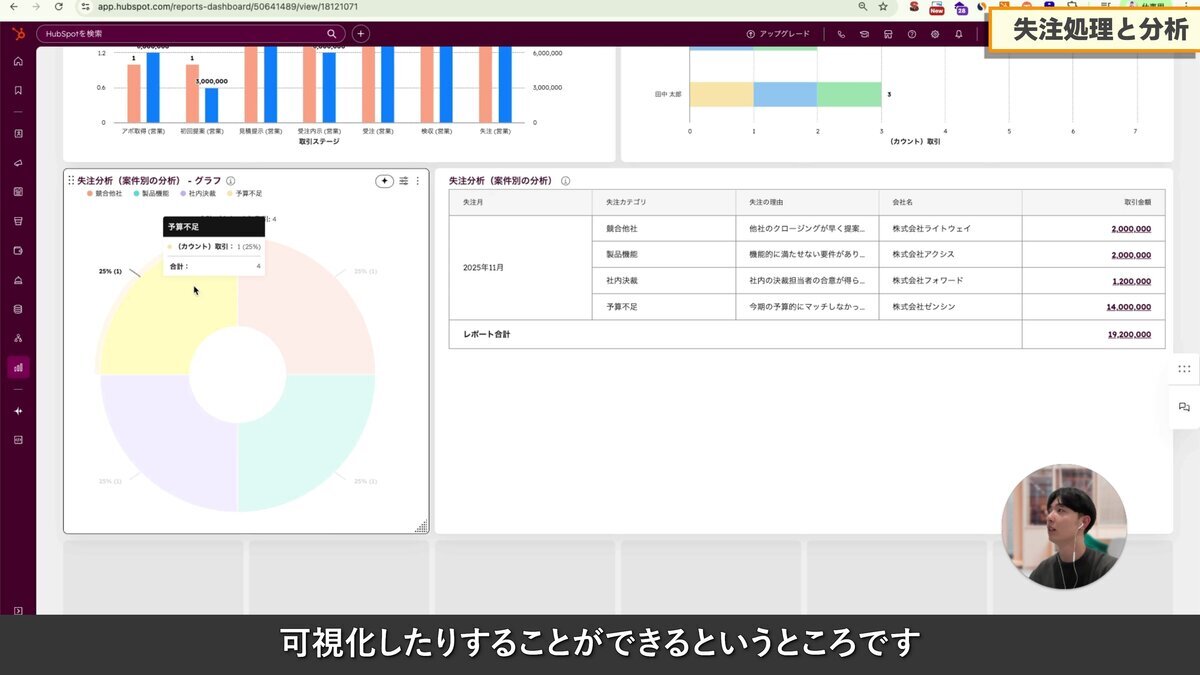The image size is (1200, 675).
Task: Toggle the 社内決裁 legend item
Action: pyautogui.click(x=200, y=192)
